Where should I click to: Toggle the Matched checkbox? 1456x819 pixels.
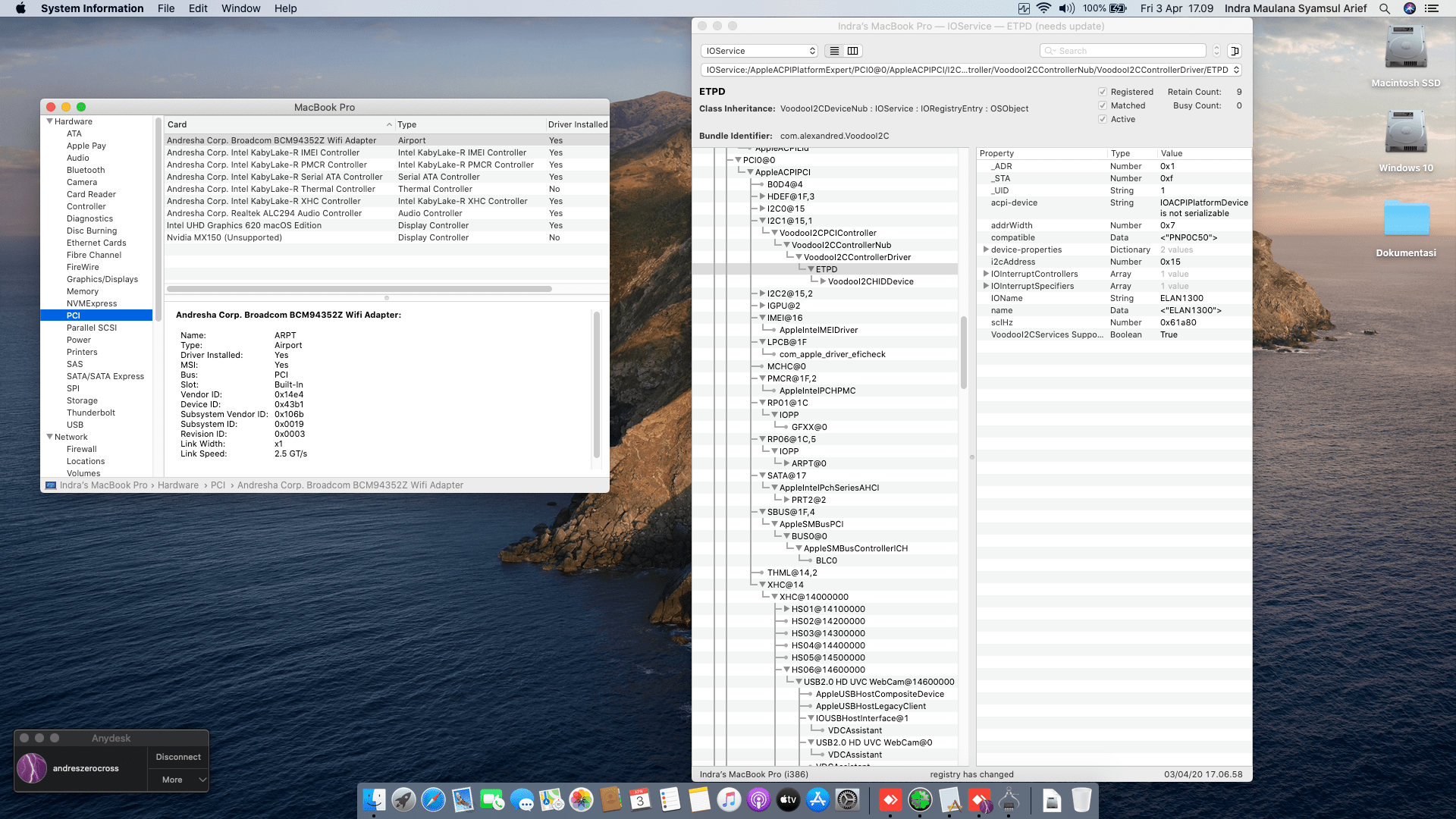pos(1103,105)
